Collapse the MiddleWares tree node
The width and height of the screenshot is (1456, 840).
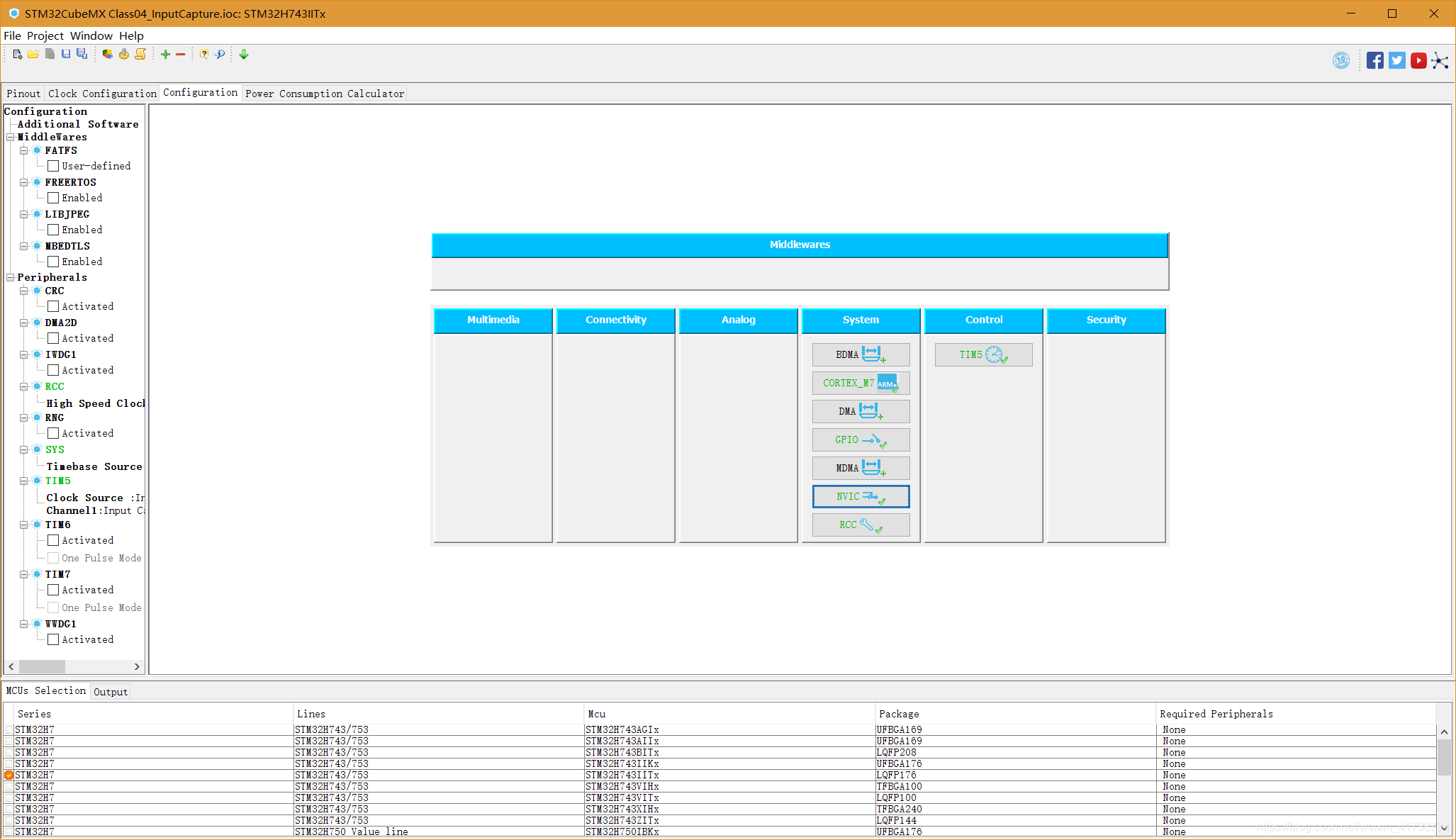[11, 137]
